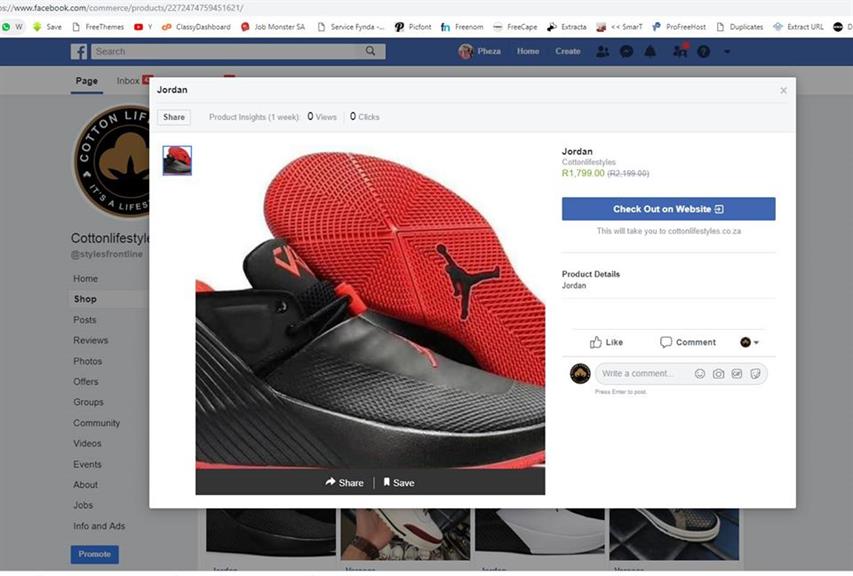Click the help question mark icon
Image resolution: width=853 pixels, height=576 pixels.
click(x=704, y=51)
